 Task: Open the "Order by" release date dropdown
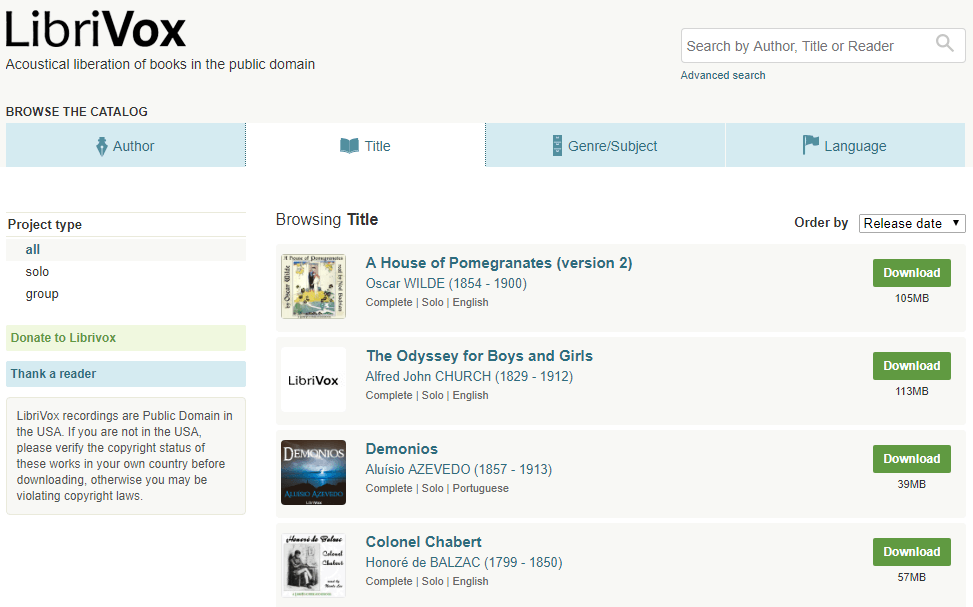(911, 223)
